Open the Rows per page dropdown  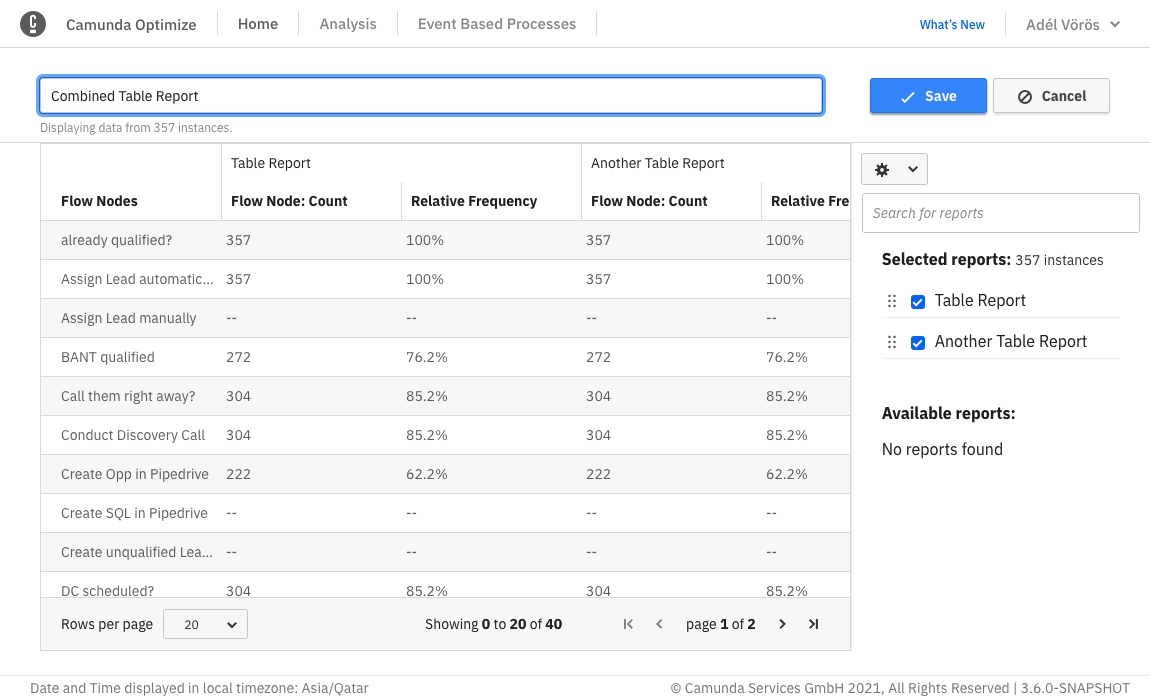point(205,623)
